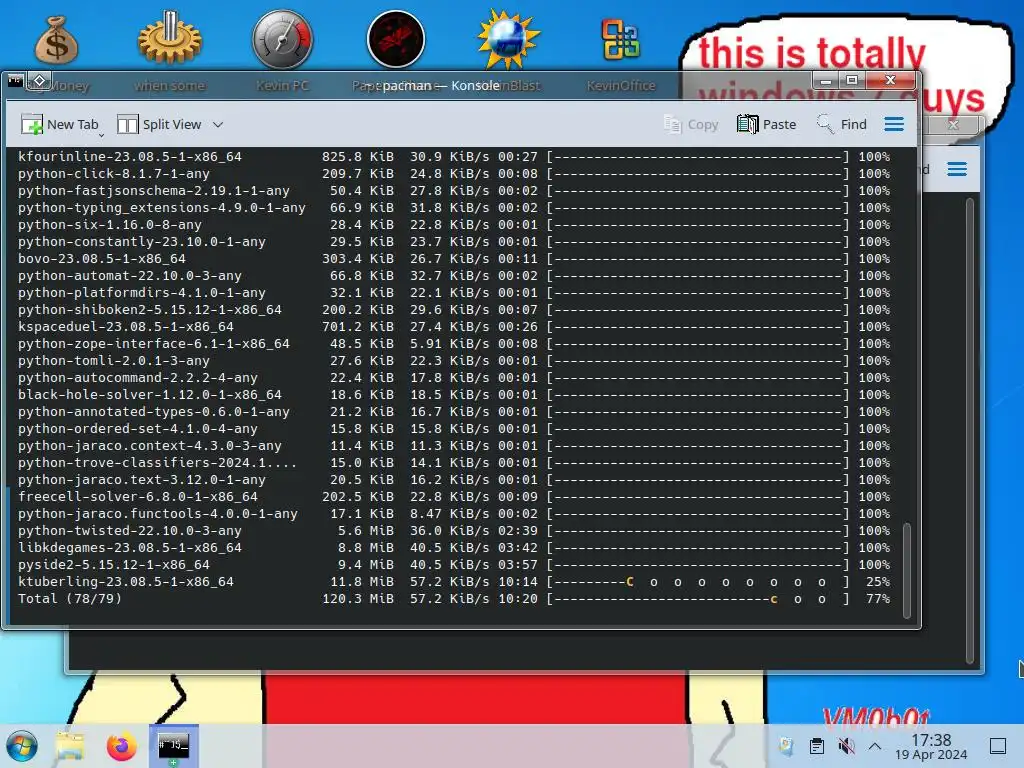The height and width of the screenshot is (768, 1024).
Task: Click kspaceduel-23.08.5-1-x86_64 text
Action: pos(125,327)
